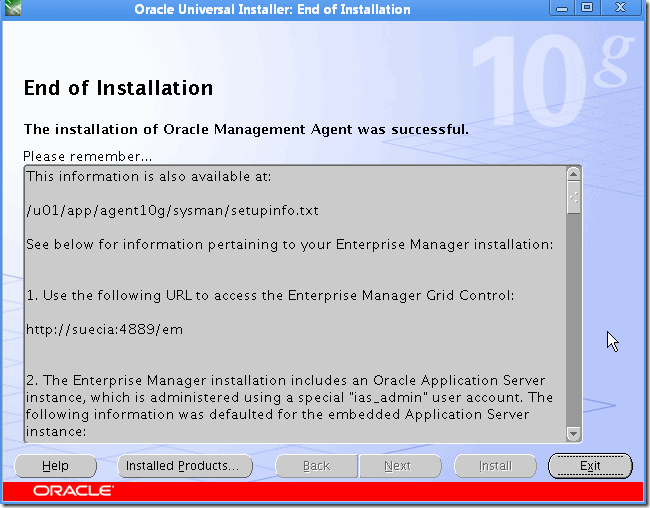Click the line starting '1. Use the following URL'
The image size is (650, 508).
click(x=270, y=296)
